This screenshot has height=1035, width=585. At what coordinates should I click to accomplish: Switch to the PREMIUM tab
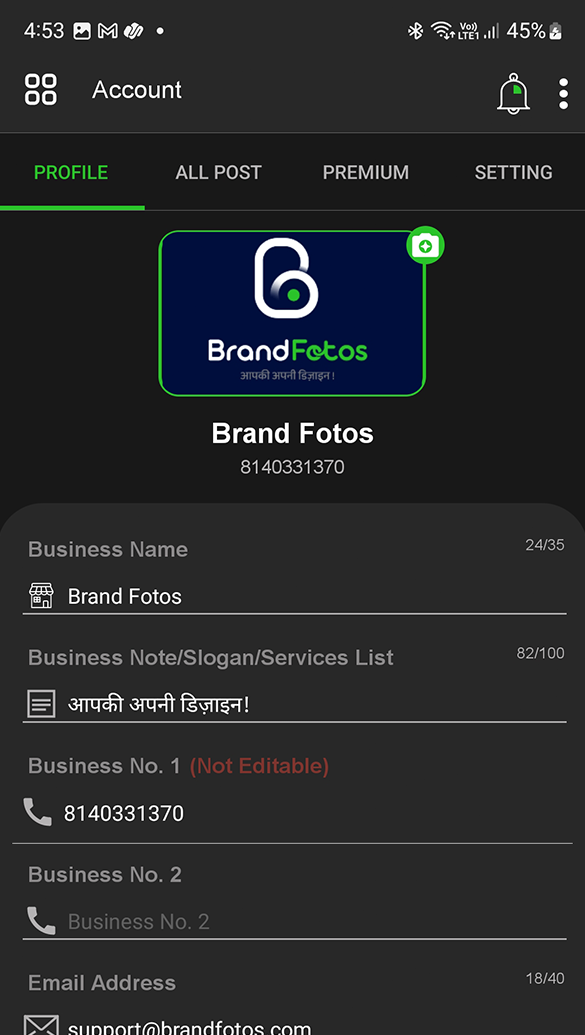[366, 172]
